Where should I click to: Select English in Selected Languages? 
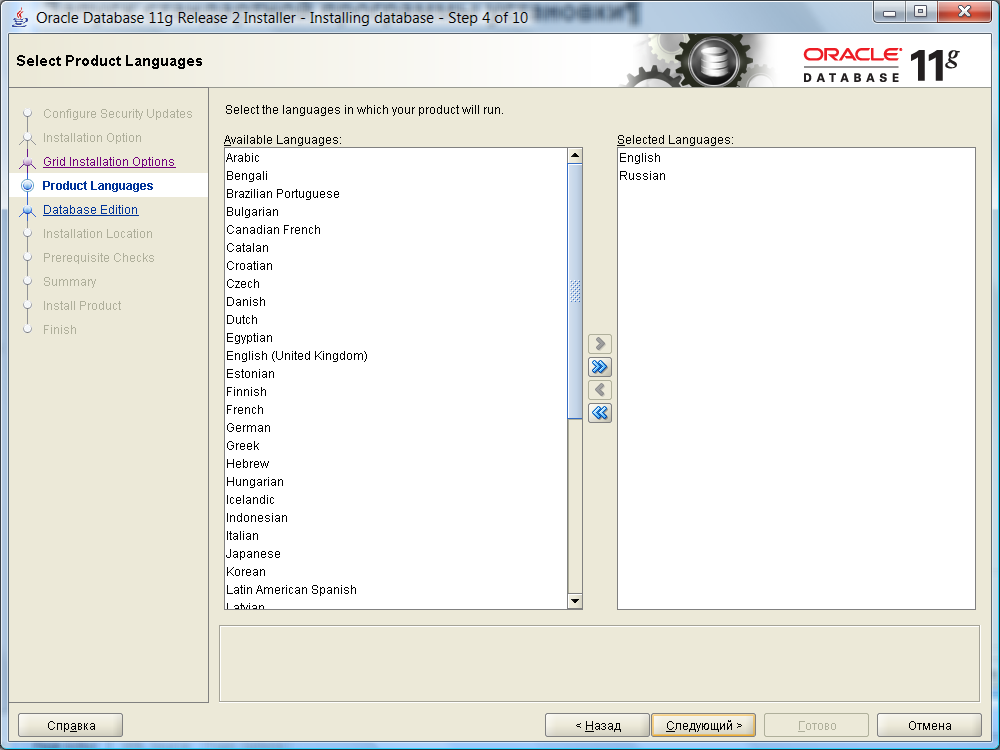click(796, 158)
